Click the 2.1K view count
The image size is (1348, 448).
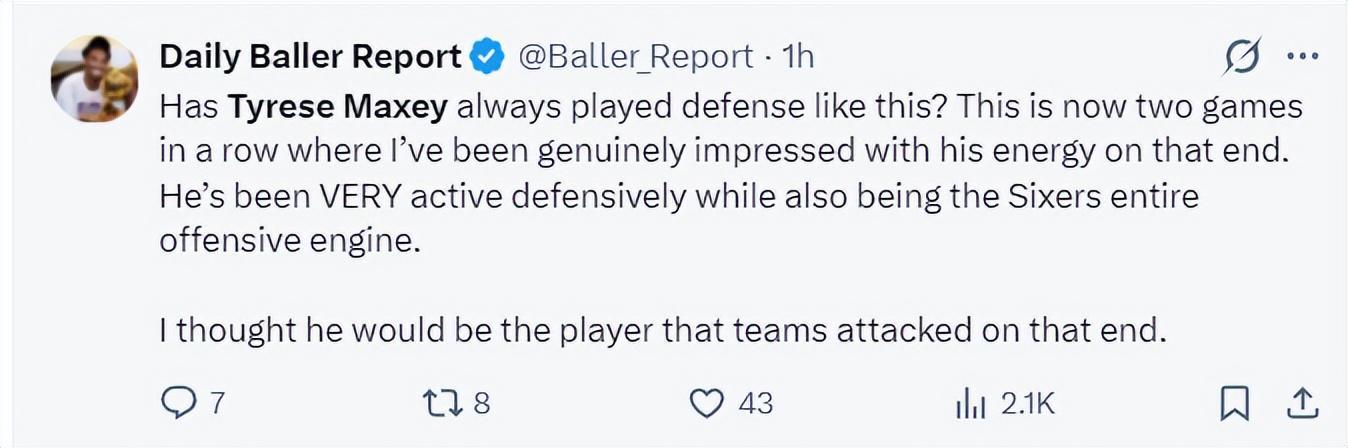coord(1028,404)
